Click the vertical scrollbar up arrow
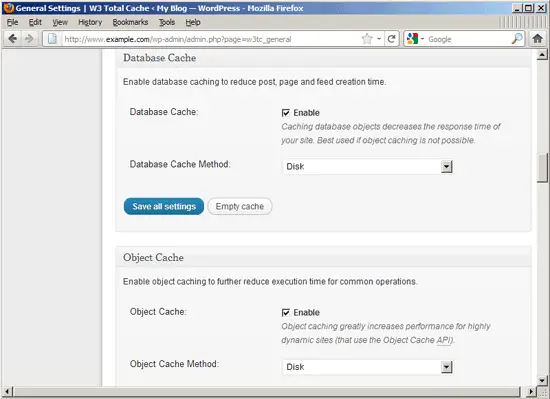The image size is (550, 399). [542, 55]
